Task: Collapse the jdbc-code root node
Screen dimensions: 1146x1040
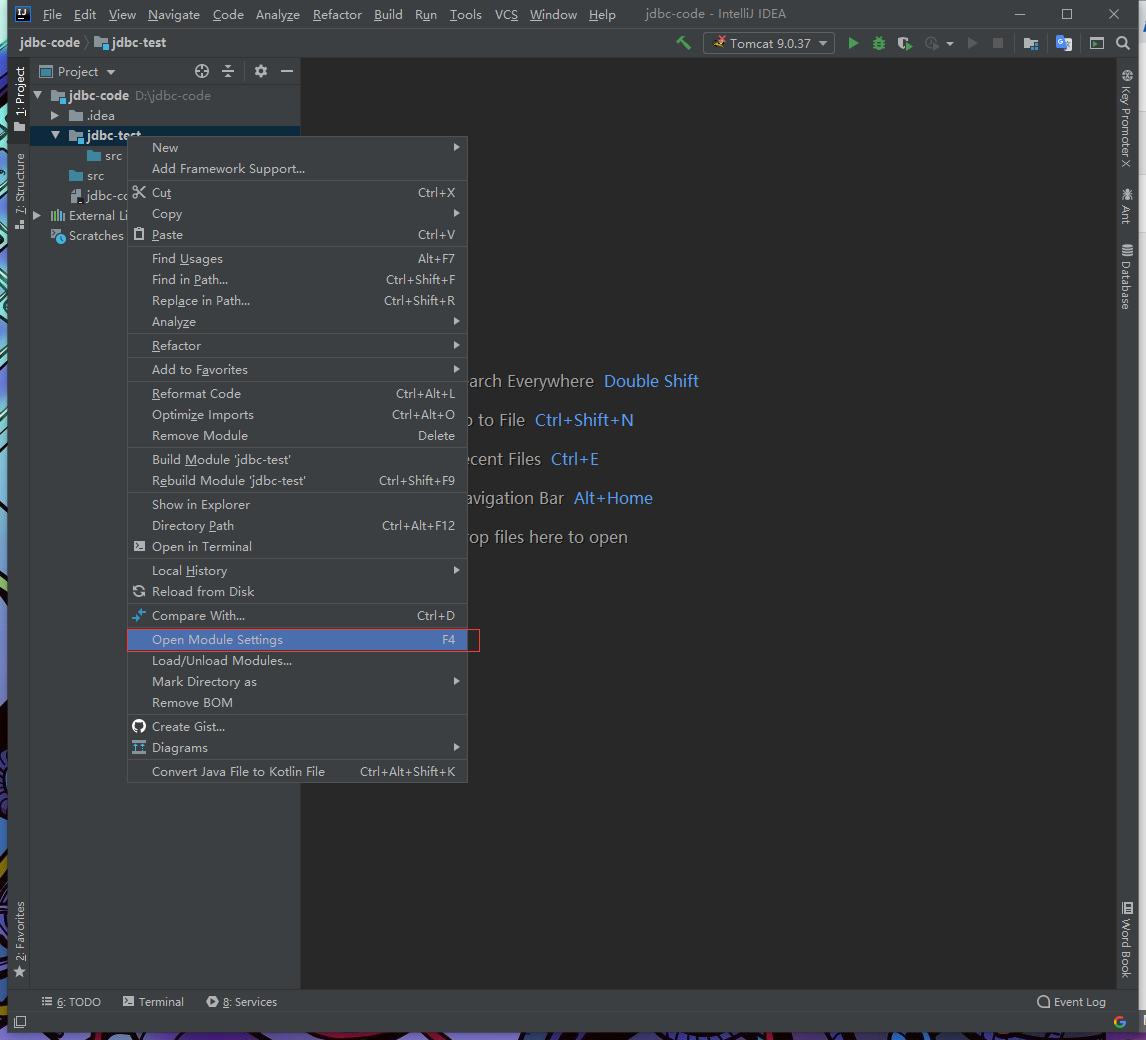Action: coord(37,95)
